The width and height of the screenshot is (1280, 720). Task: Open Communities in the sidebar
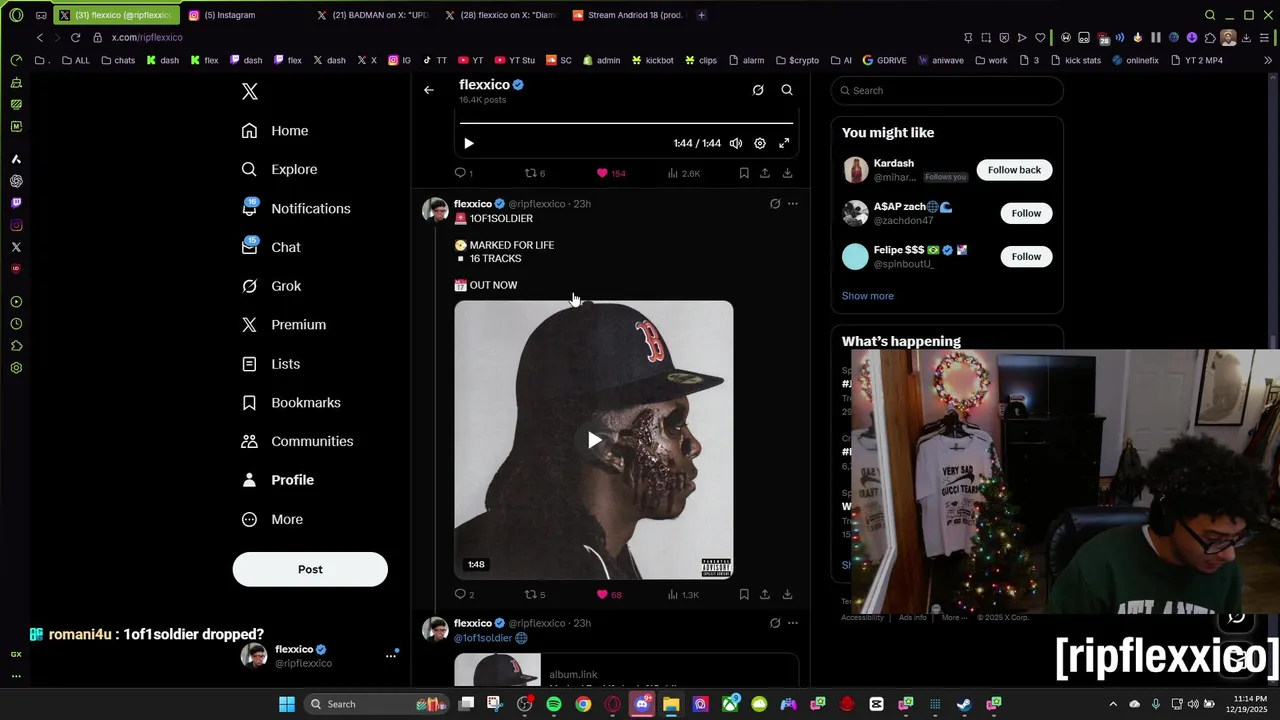pyautogui.click(x=297, y=442)
